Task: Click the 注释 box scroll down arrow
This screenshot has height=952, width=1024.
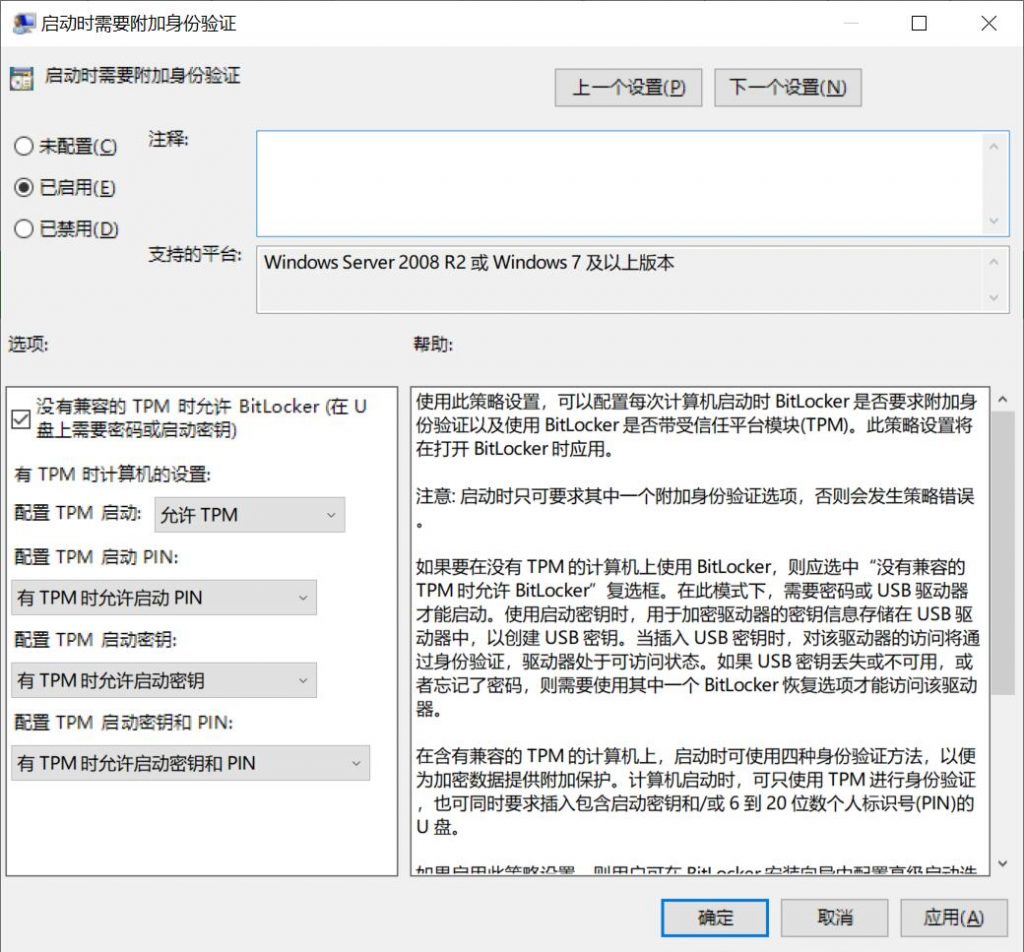Action: [x=993, y=221]
